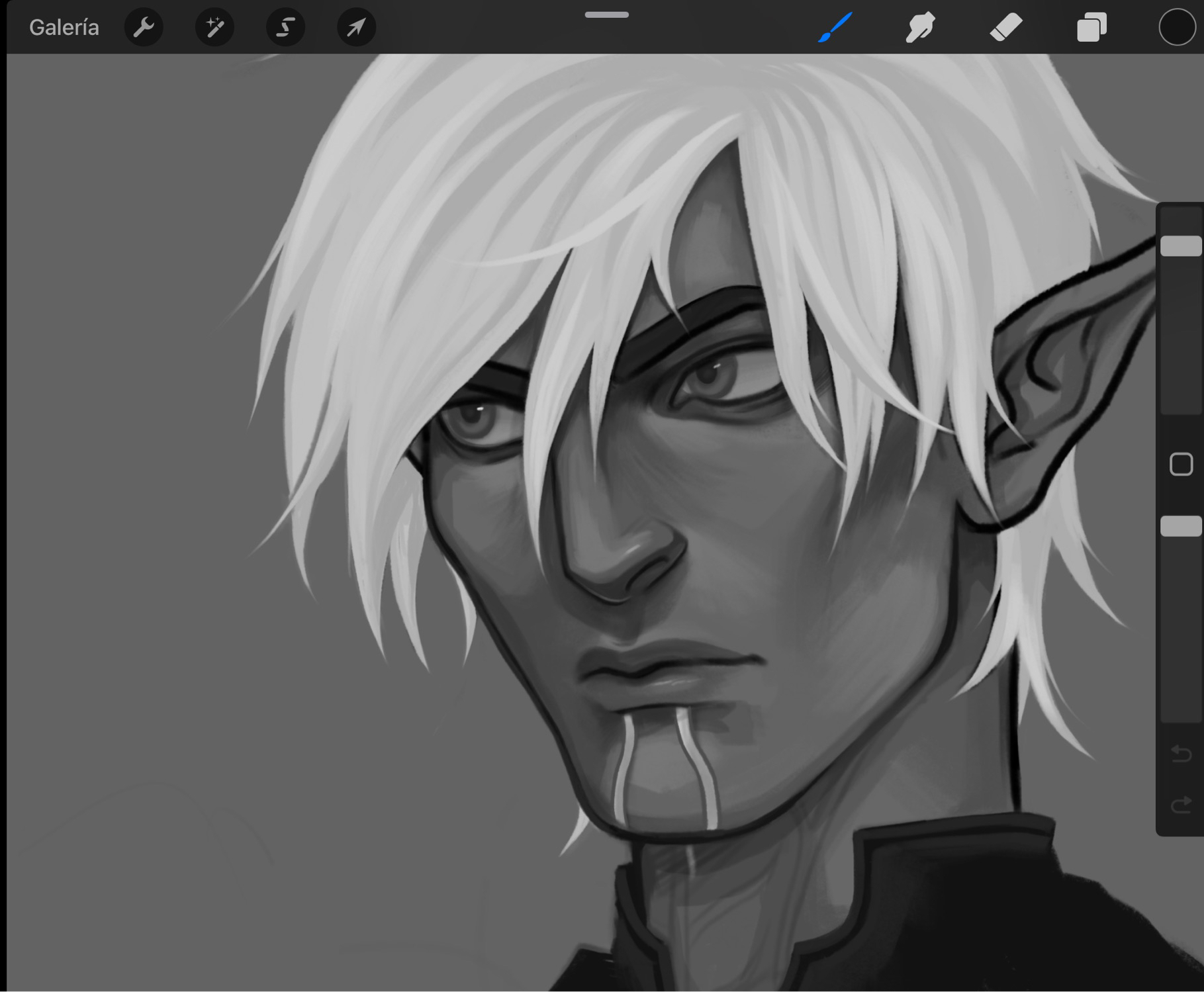Undo the last stroke with sidebar arrow
Screen dimensions: 1204x992
(1181, 753)
